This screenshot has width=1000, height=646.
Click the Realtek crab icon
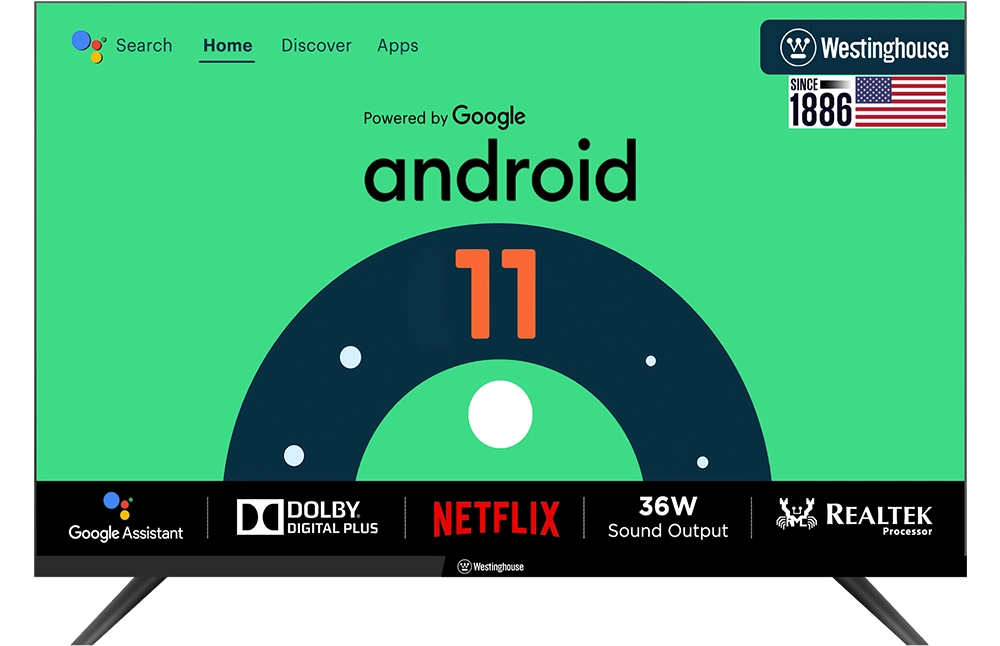[x=797, y=515]
